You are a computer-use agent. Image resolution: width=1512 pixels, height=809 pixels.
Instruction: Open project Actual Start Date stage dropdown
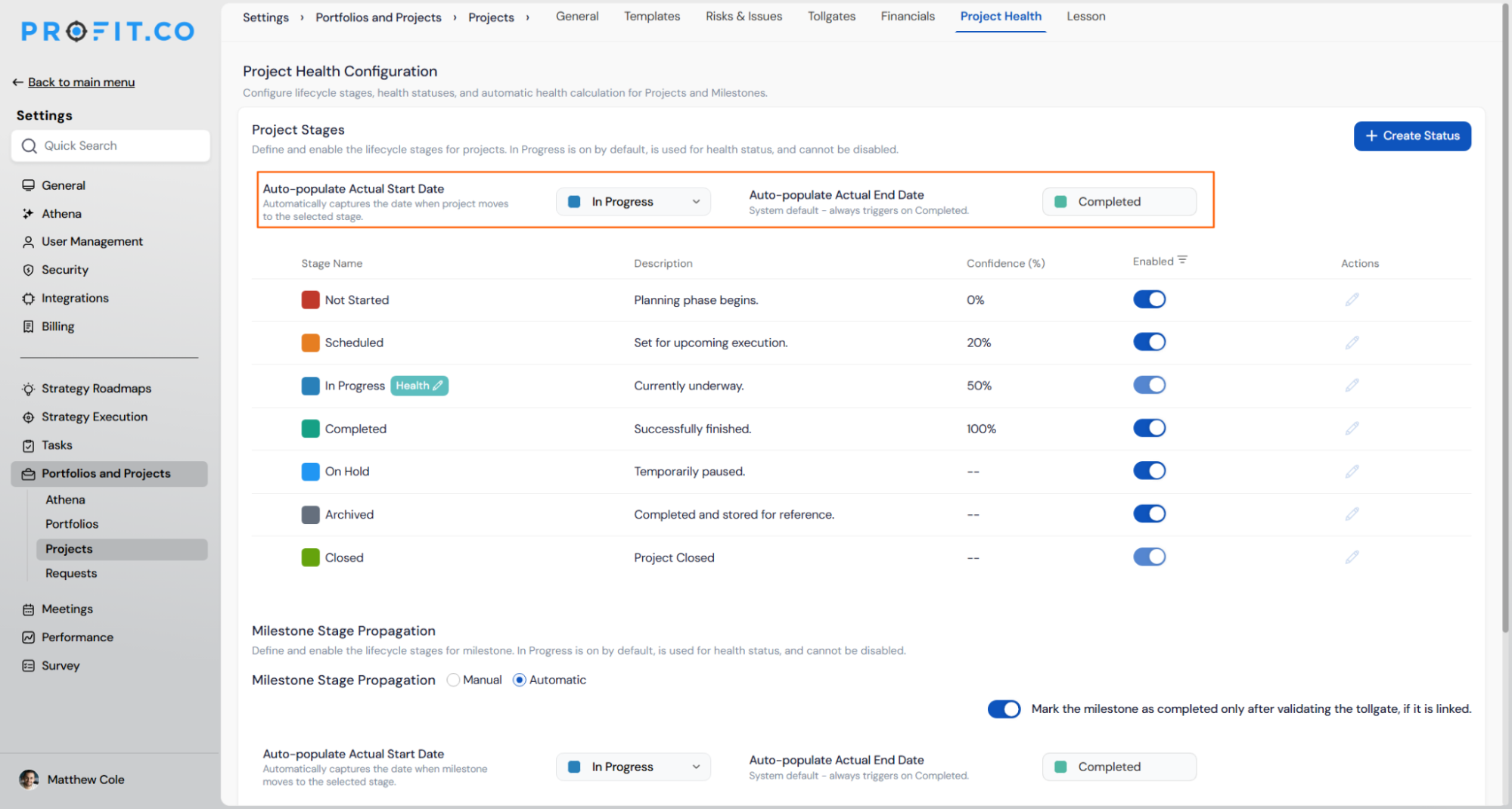(x=633, y=202)
